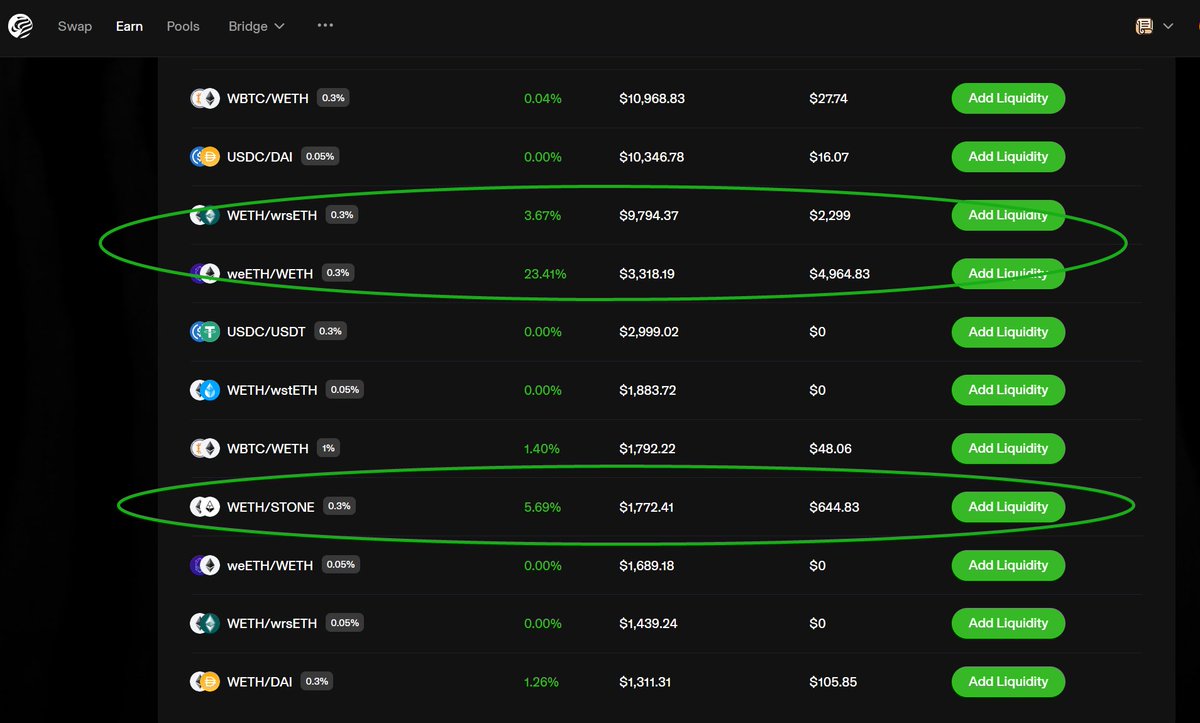This screenshot has width=1200, height=723.
Task: Click the weETH/WETH 0.05% token icons
Action: 204,565
